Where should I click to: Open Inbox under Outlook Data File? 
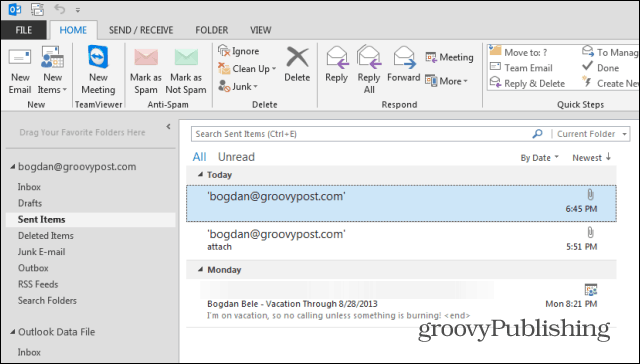(x=29, y=352)
